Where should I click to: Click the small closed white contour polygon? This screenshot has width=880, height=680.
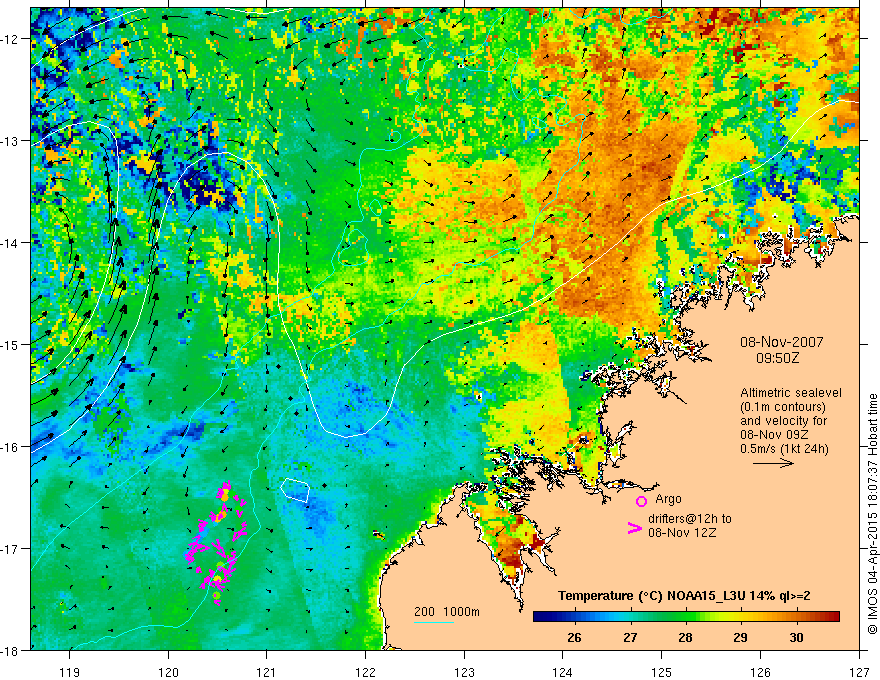pyautogui.click(x=295, y=490)
